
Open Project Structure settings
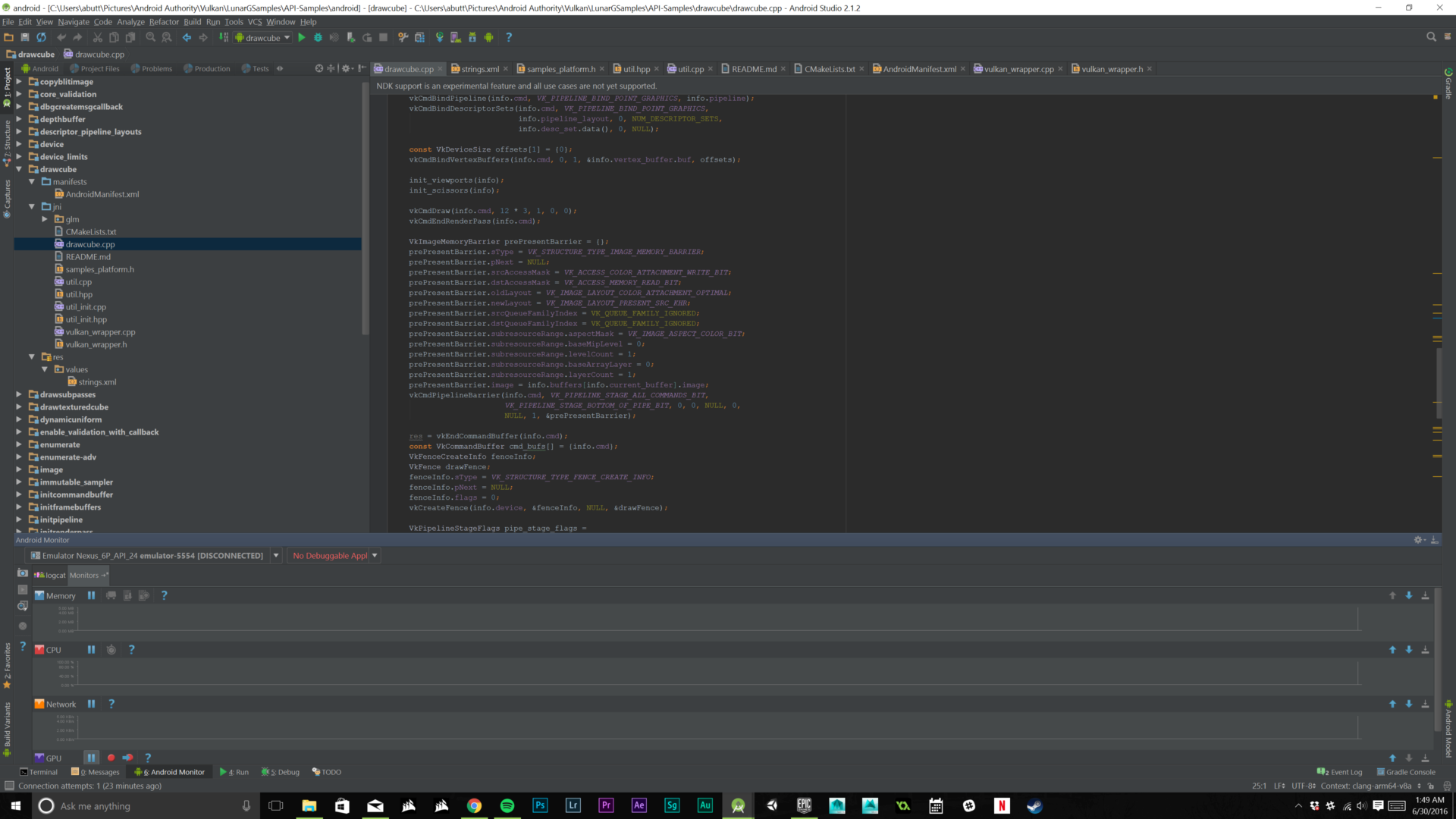418,36
